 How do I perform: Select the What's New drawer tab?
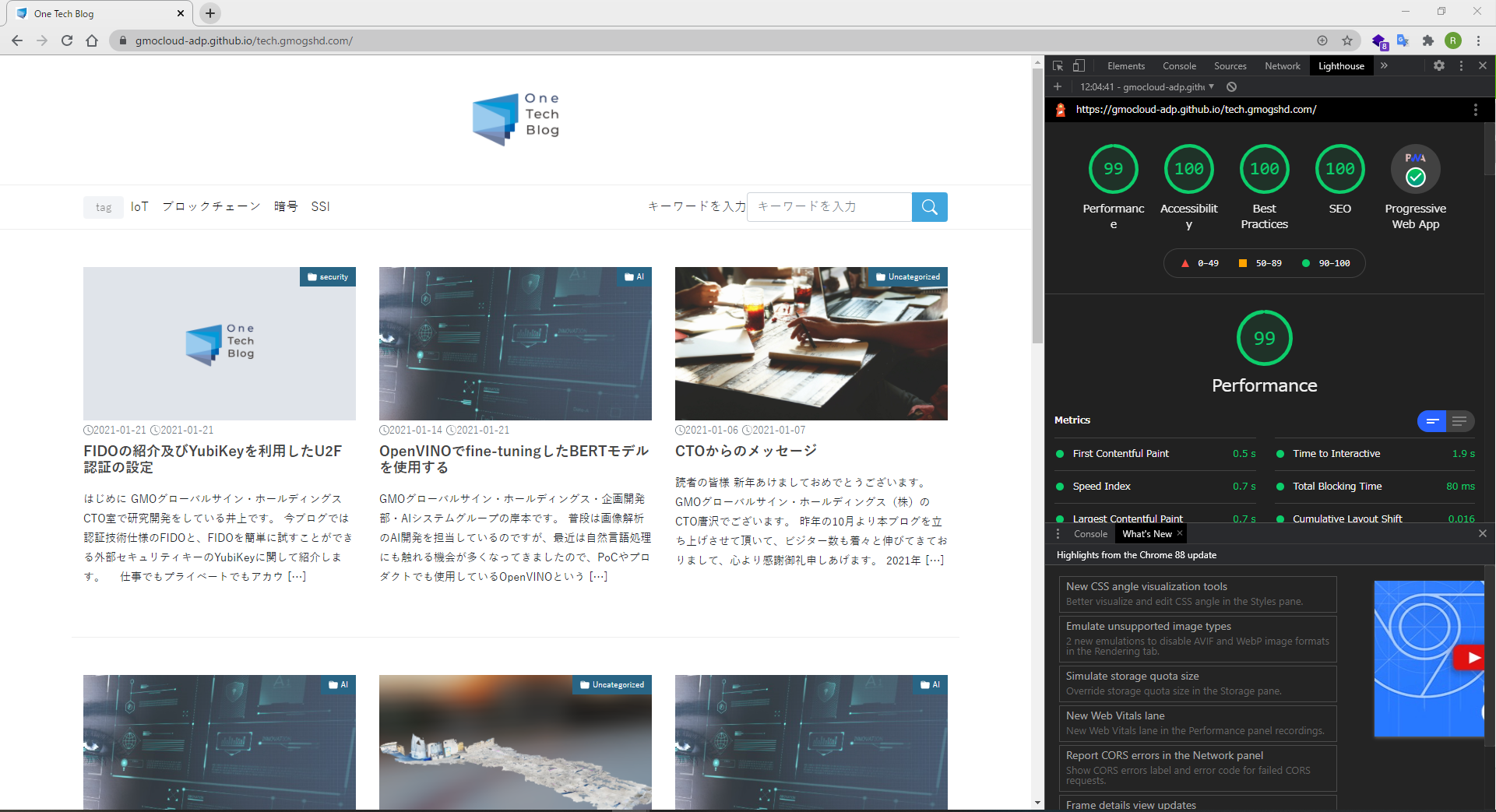coord(1146,534)
